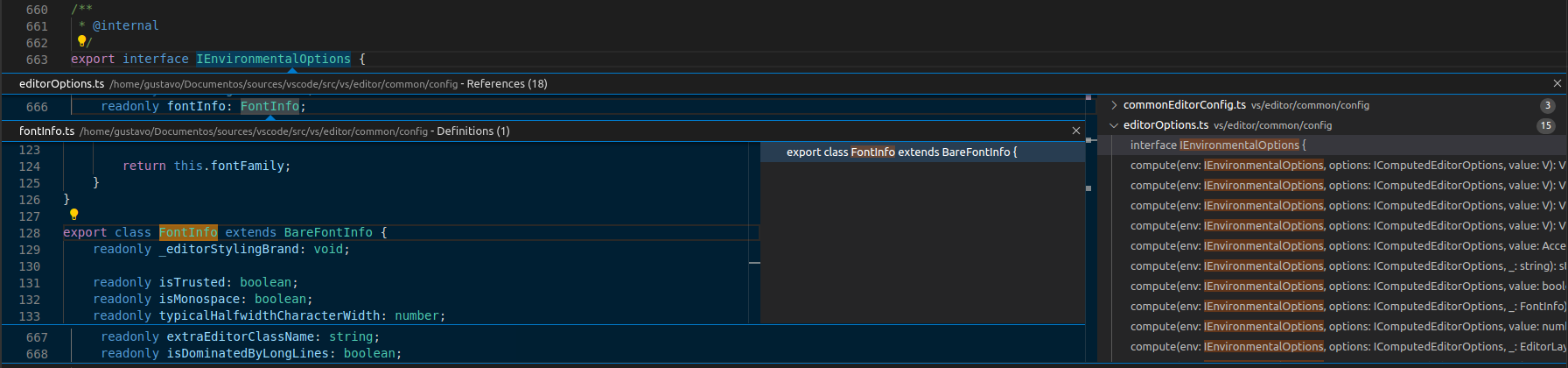Select the compute reference ending with 'value: numb'
This screenshot has height=368, width=1568.
(1332, 327)
